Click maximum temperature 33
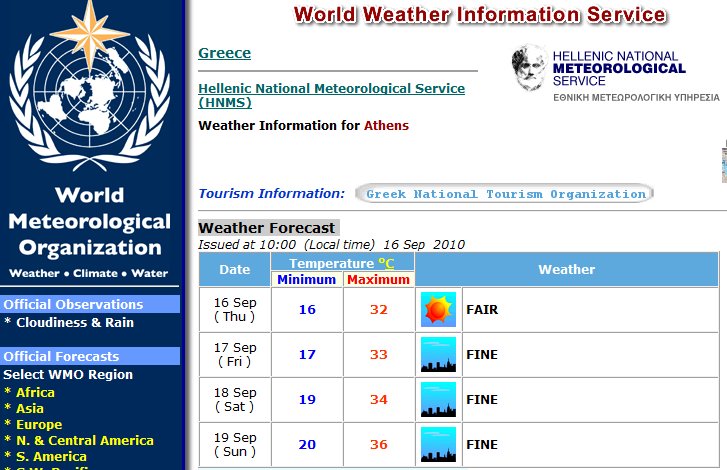727x470 pixels. click(x=378, y=355)
